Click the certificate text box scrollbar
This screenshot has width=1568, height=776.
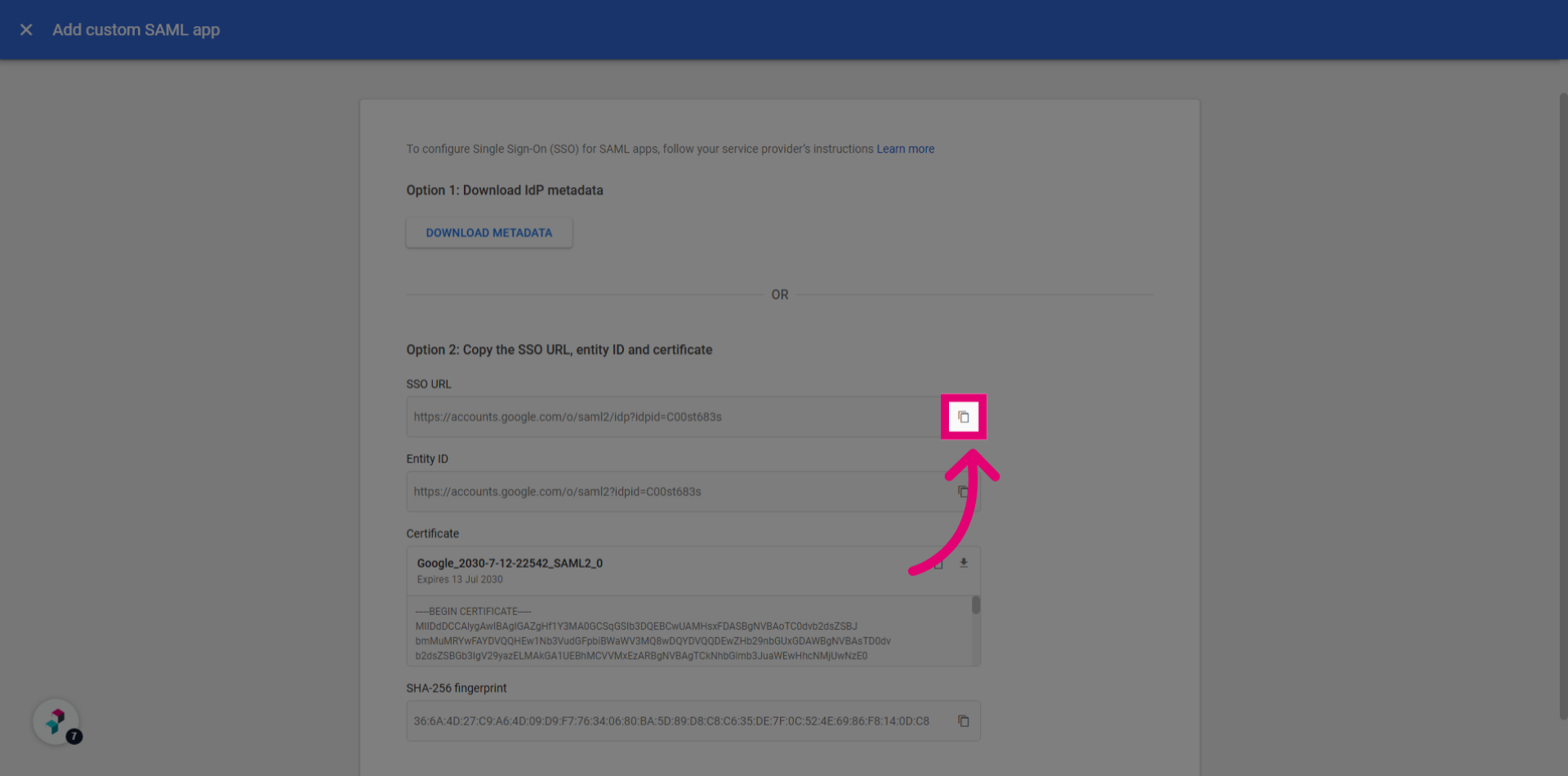[976, 605]
